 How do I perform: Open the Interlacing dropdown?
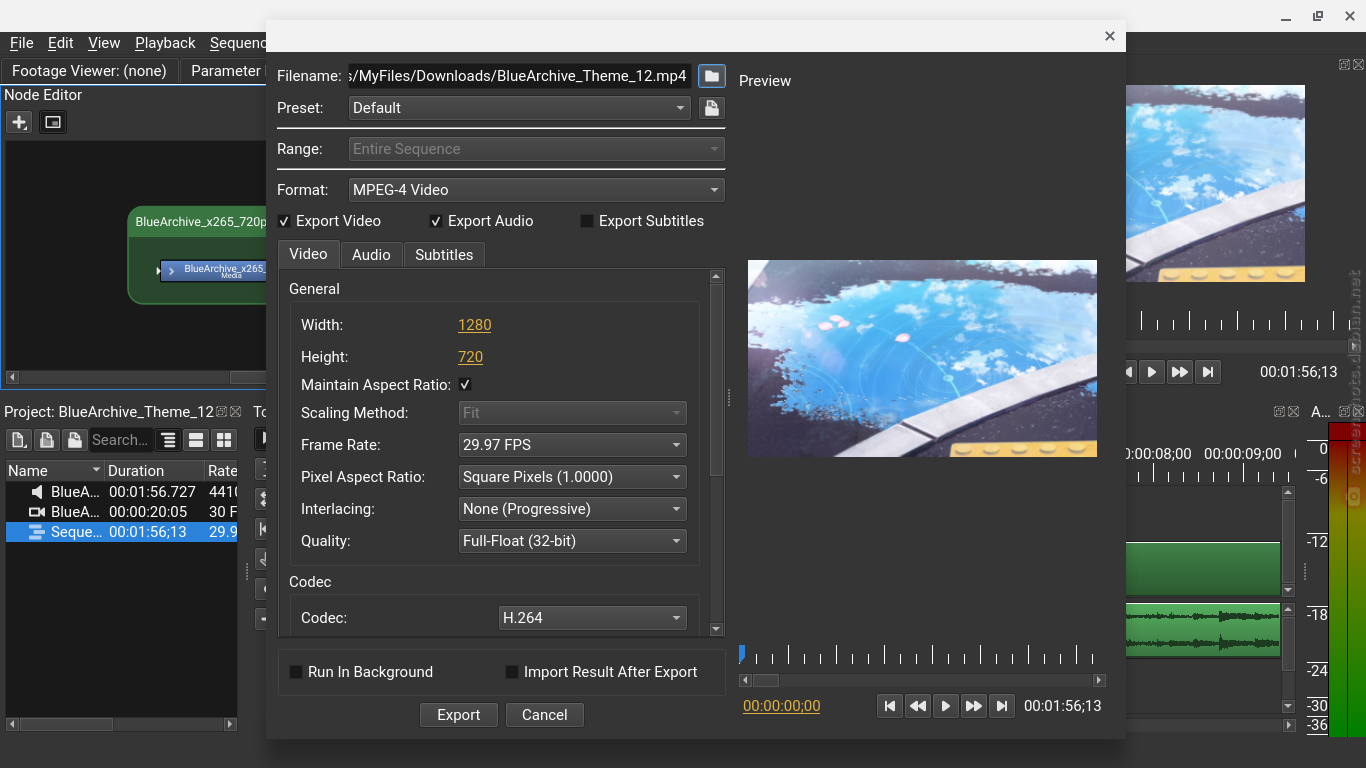pos(573,509)
